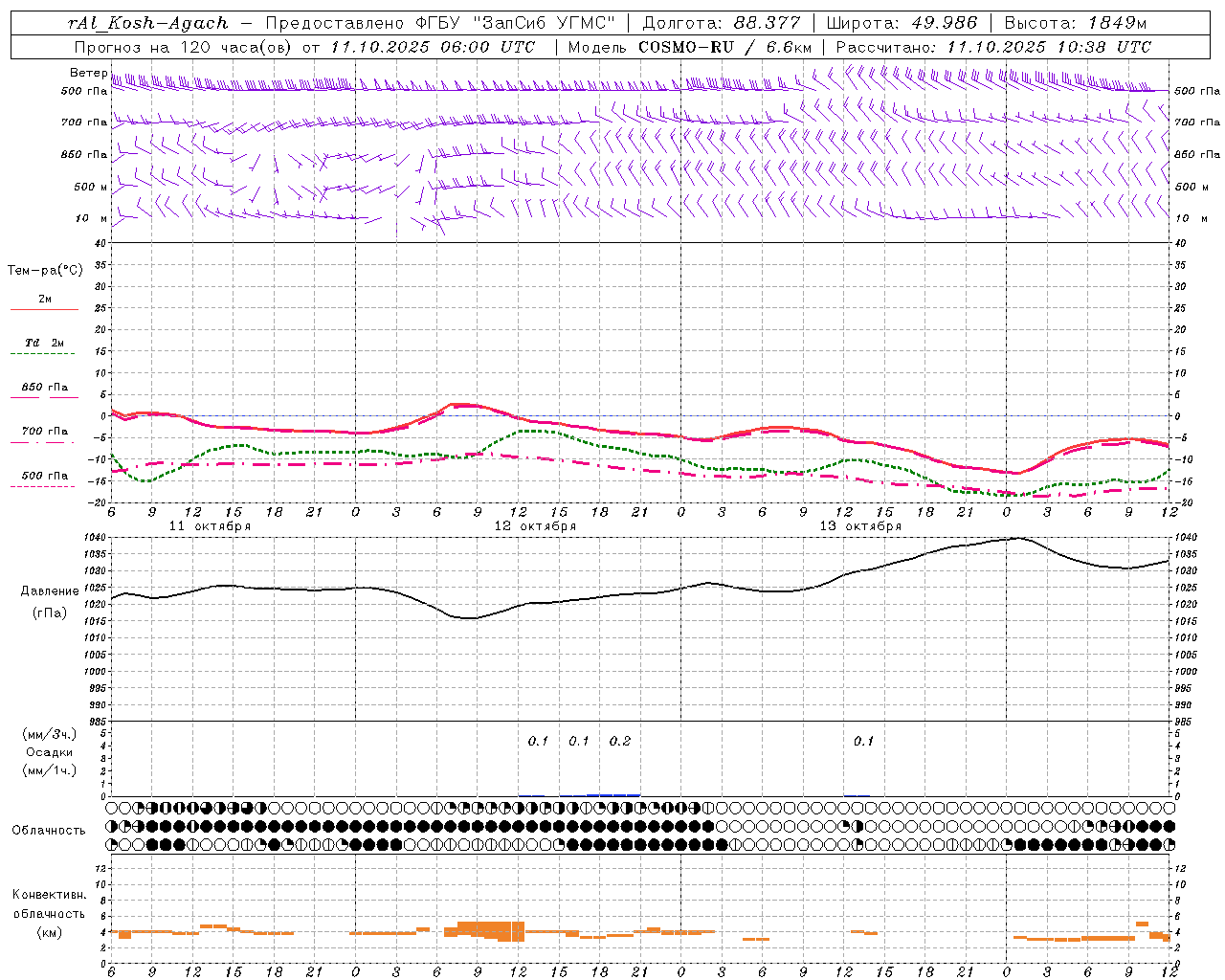
Task: Click the Давление pressure panel label
Action: pos(50,591)
